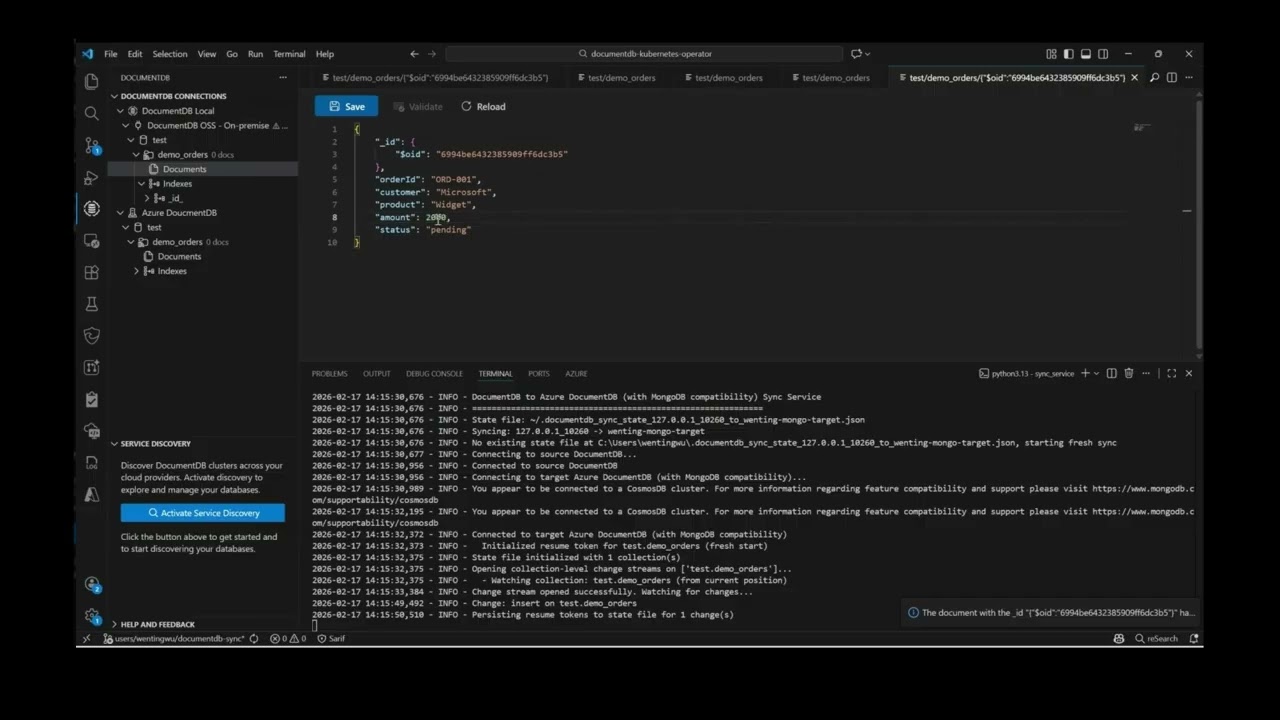Open editor More Actions ellipsis

1188,77
